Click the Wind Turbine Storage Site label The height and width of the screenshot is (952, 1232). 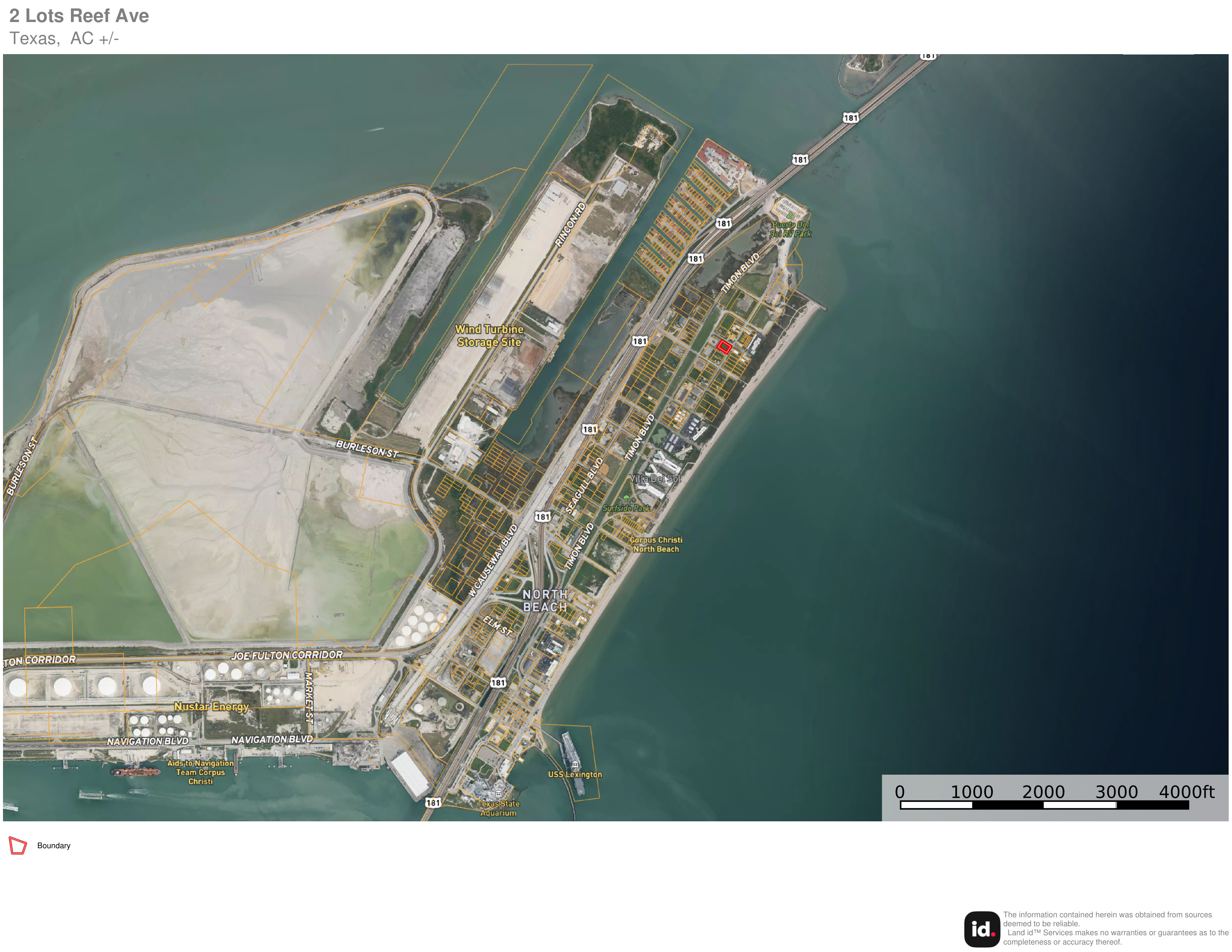tap(489, 336)
